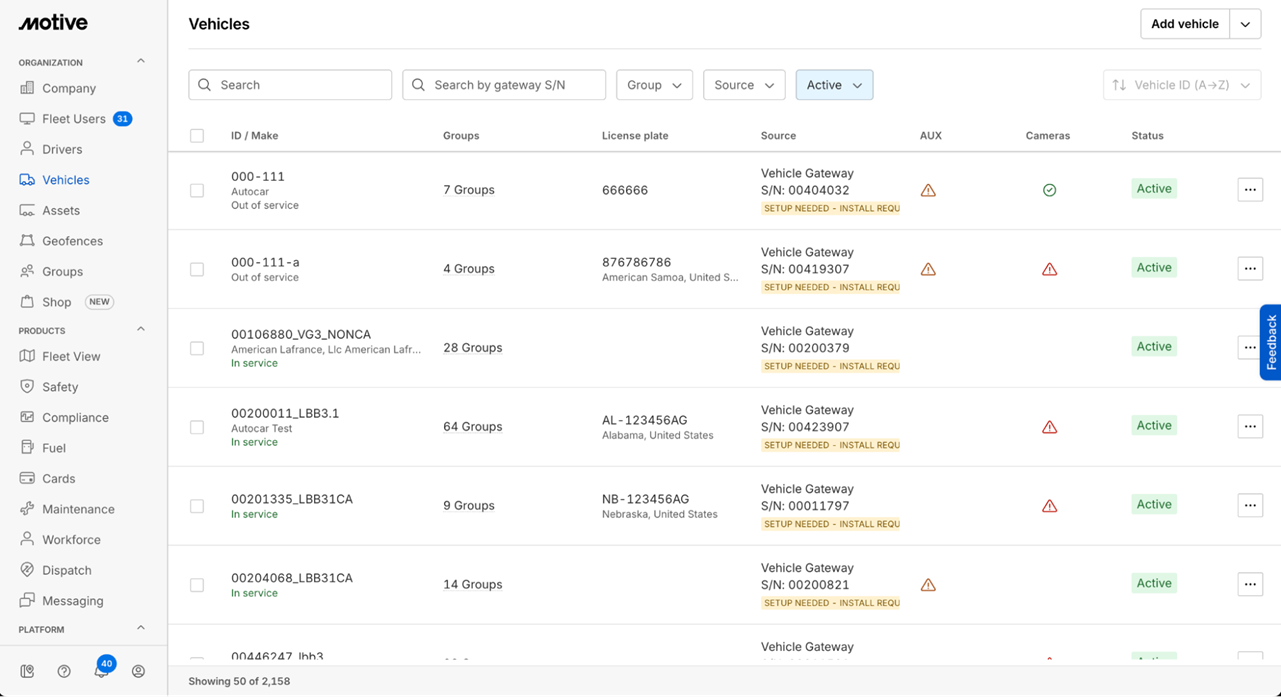
Task: Click the Geofences icon
Action: [x=27, y=241]
